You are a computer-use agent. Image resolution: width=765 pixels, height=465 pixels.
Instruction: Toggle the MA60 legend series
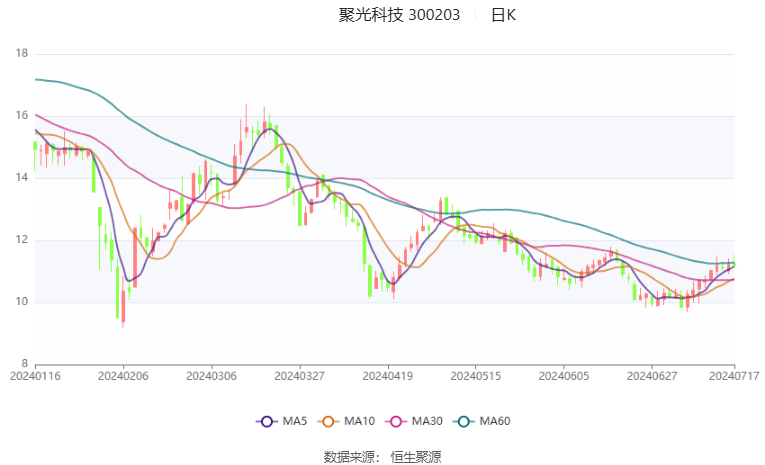click(x=482, y=421)
